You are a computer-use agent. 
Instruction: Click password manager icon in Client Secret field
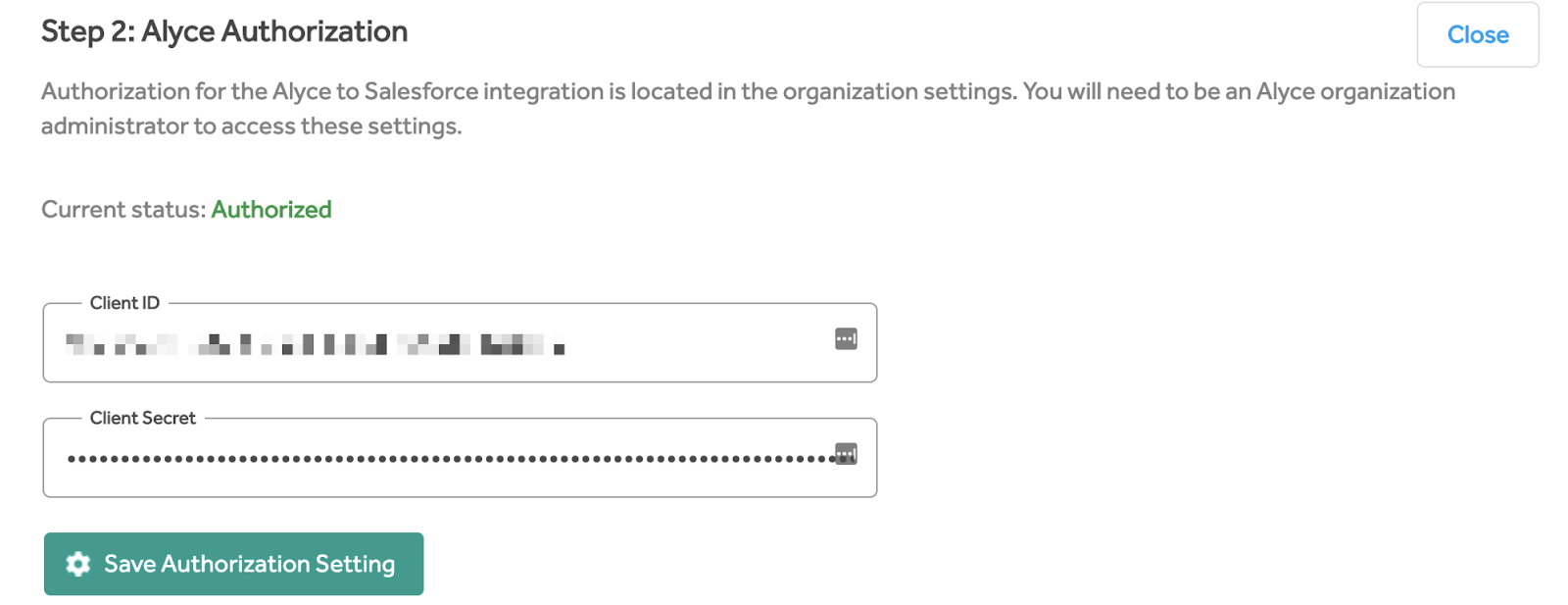click(846, 454)
